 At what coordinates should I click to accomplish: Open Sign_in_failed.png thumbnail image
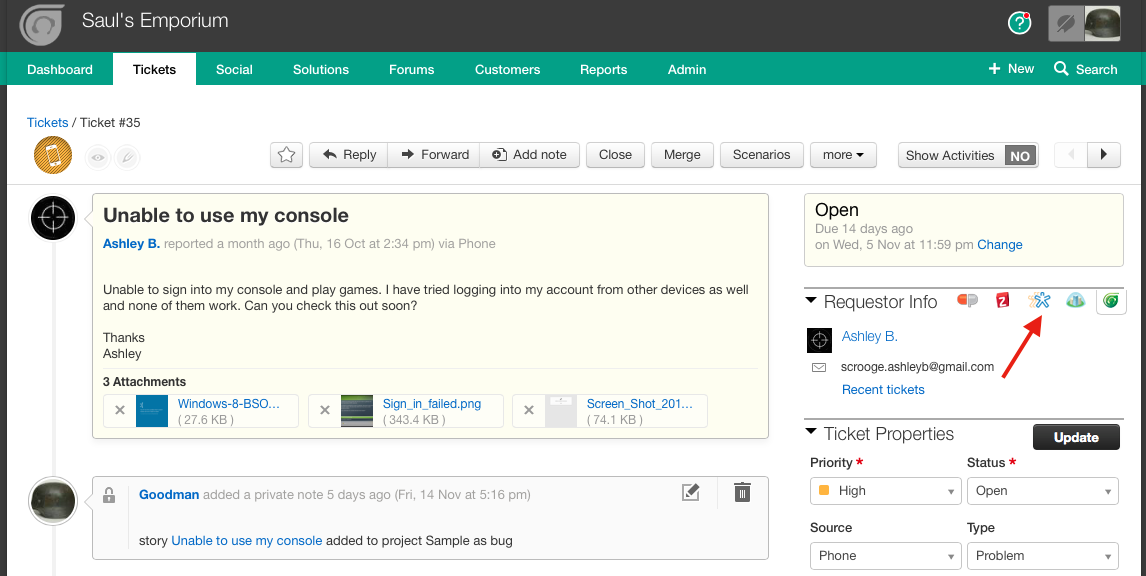[x=357, y=411]
